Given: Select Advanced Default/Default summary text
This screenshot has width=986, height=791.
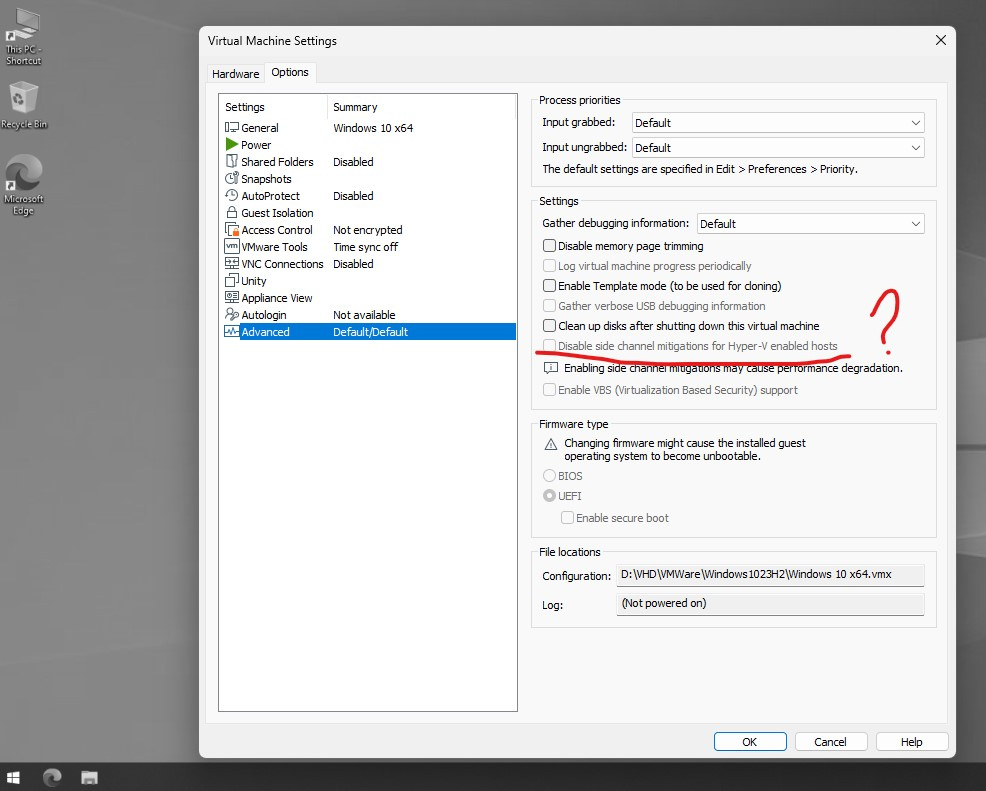Looking at the screenshot, I should click(x=370, y=331).
